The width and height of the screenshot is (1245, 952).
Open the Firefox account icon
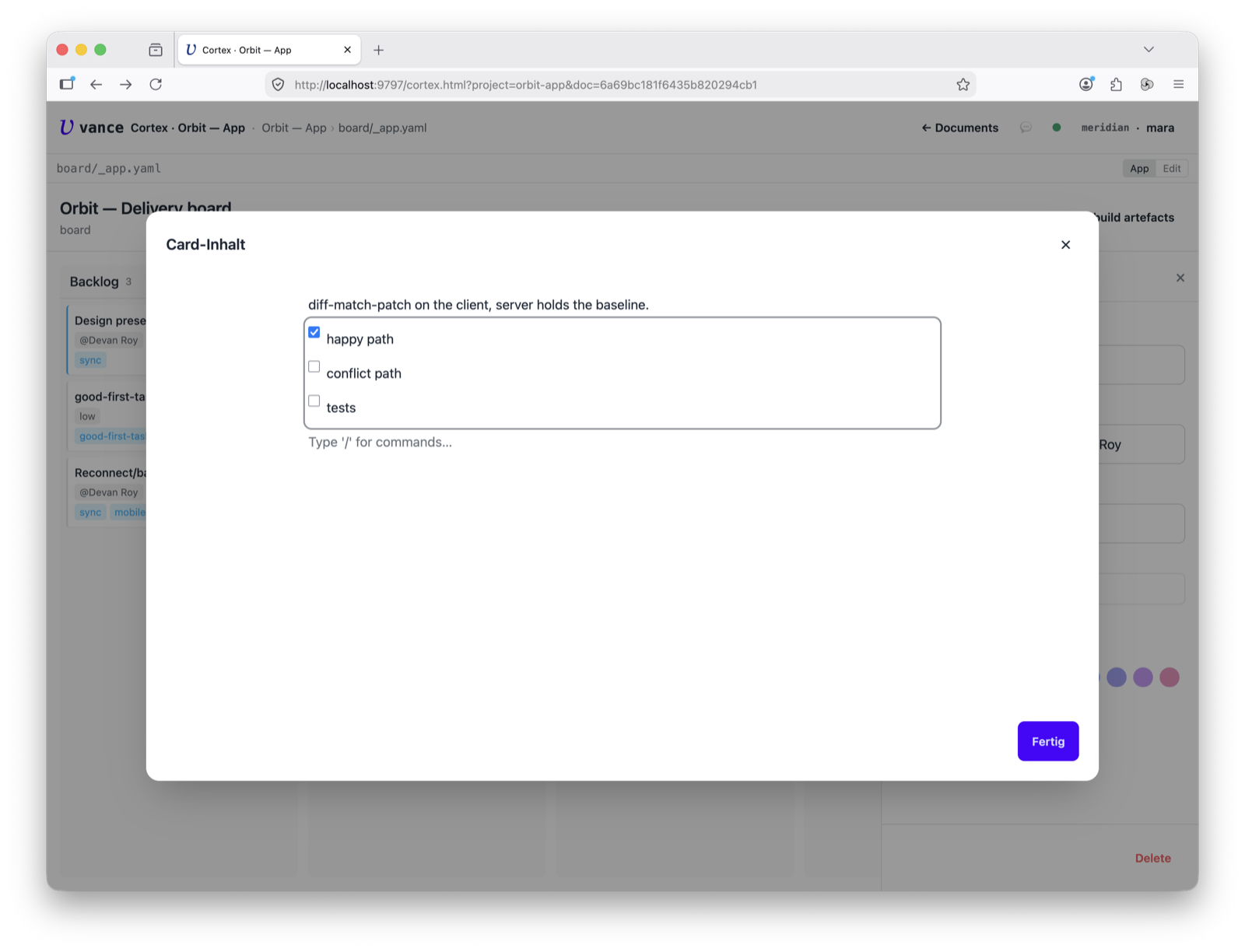(1086, 84)
